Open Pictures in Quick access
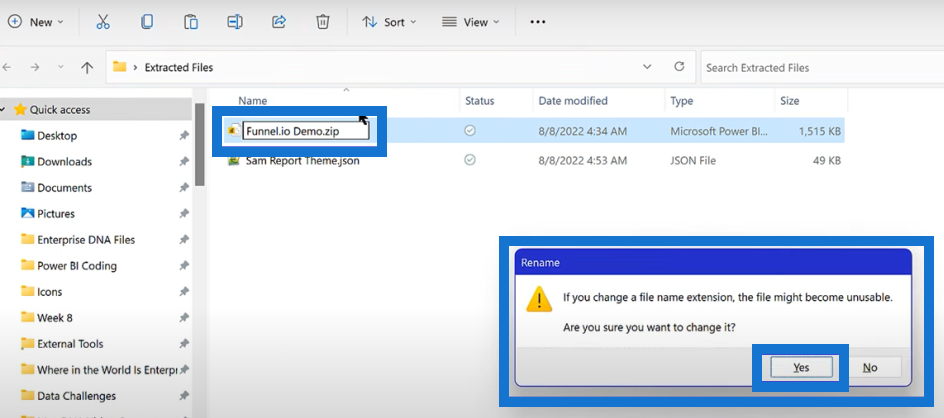The height and width of the screenshot is (418, 944). tap(56, 214)
